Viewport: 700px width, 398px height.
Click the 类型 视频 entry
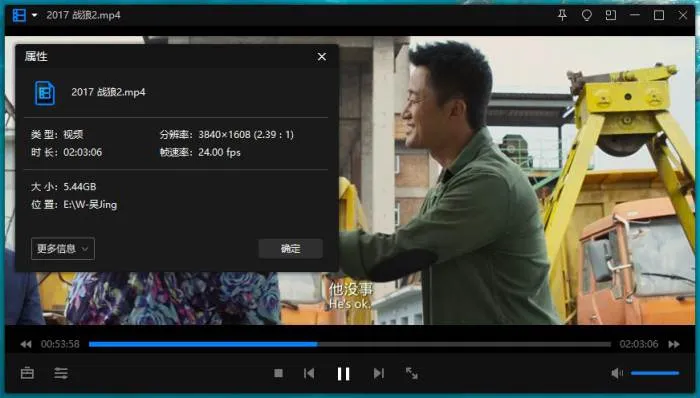tap(57, 134)
